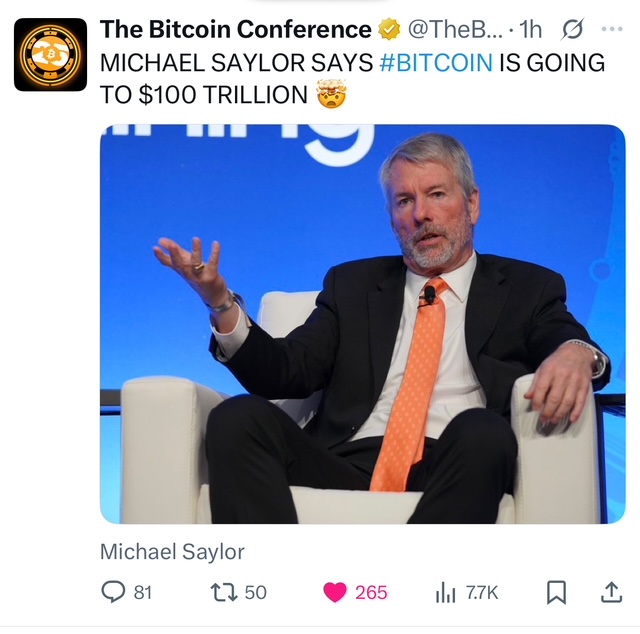Click the gold verified badge
Image resolution: width=640 pixels, height=634 pixels.
[389, 29]
